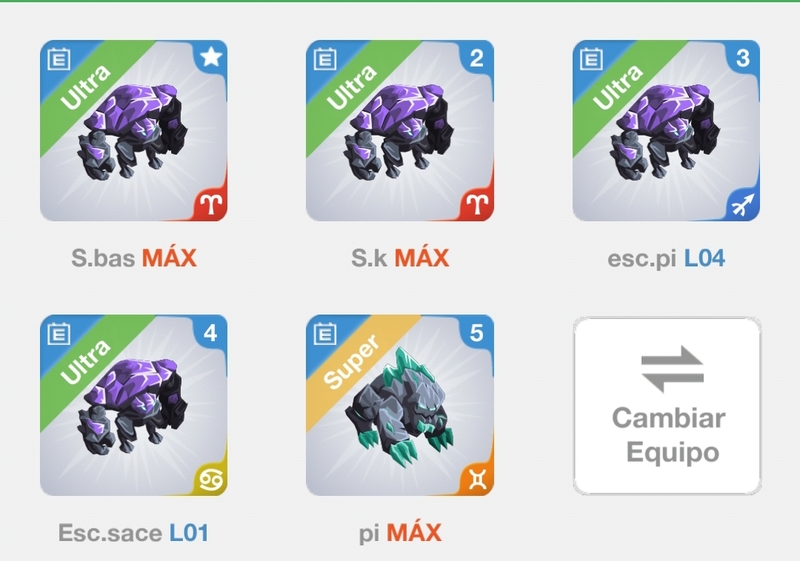The image size is (800, 561).
Task: Click the Cancer symbol on Esc.sace card
Action: pyautogui.click(x=211, y=480)
